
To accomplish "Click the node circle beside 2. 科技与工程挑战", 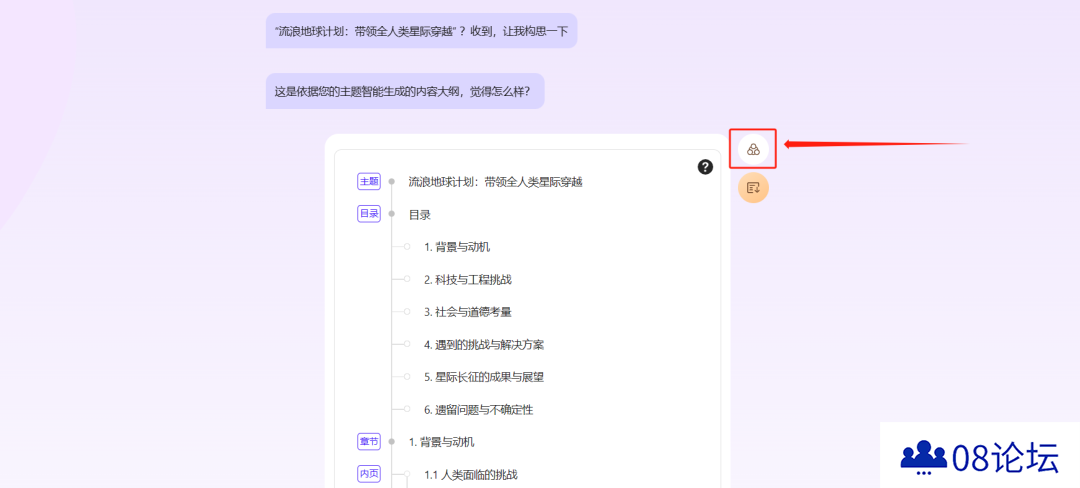I will click(x=407, y=279).
